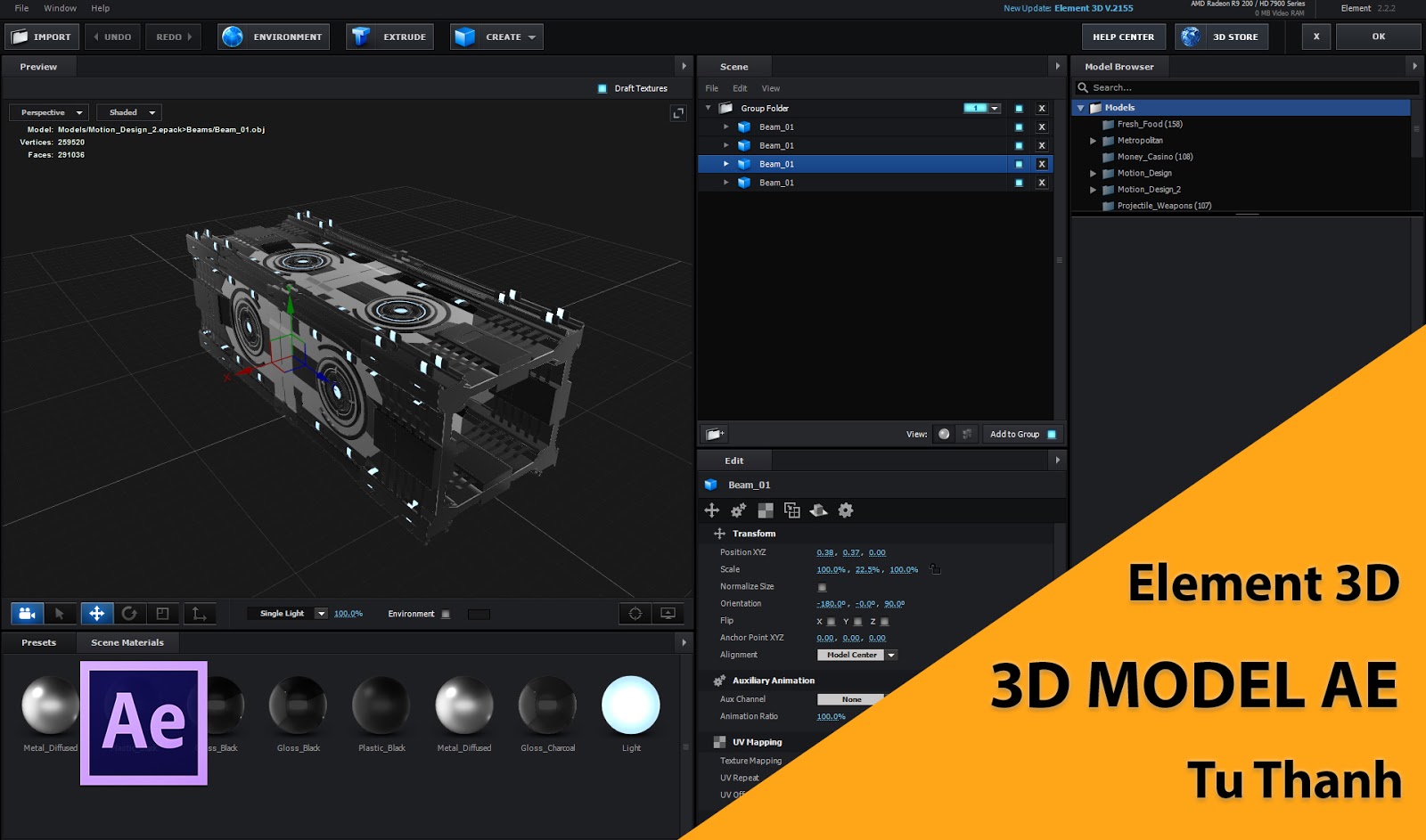This screenshot has height=840, width=1426.
Task: Toggle the Environment checkbox below the viewport
Action: [446, 614]
